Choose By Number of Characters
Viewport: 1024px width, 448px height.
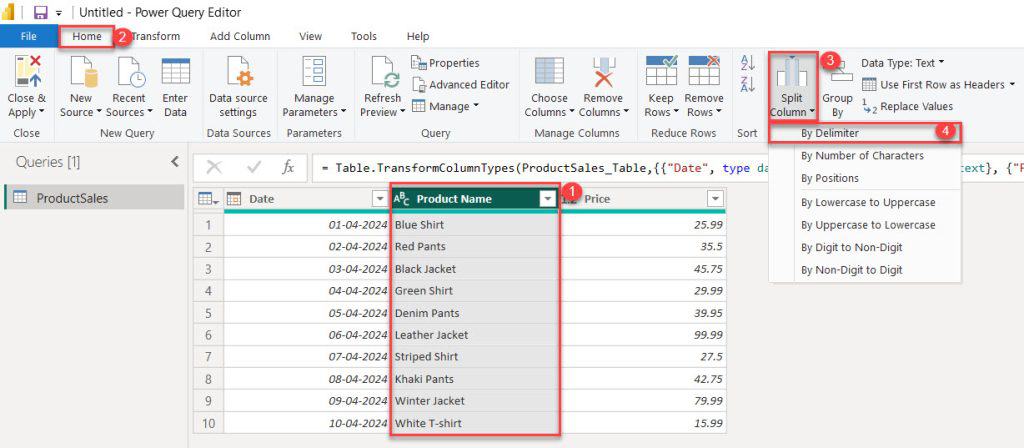(x=865, y=155)
